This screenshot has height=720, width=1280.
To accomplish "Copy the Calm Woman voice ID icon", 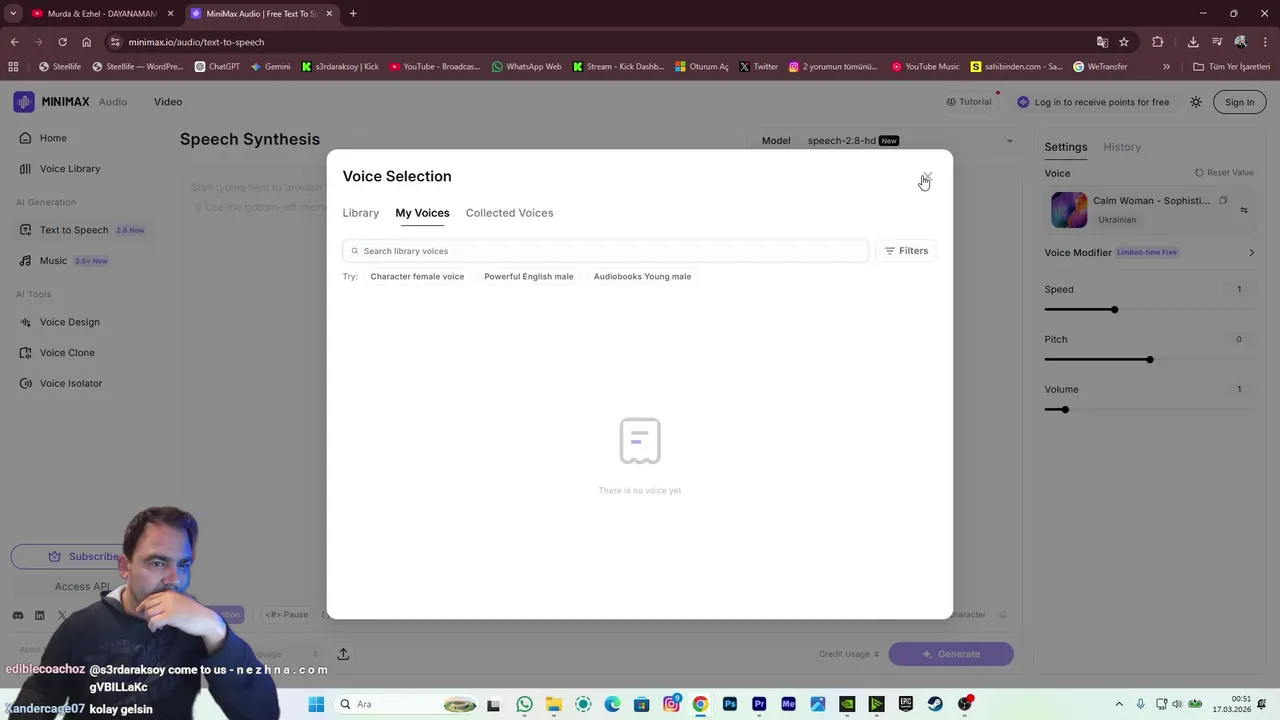I will [1223, 201].
